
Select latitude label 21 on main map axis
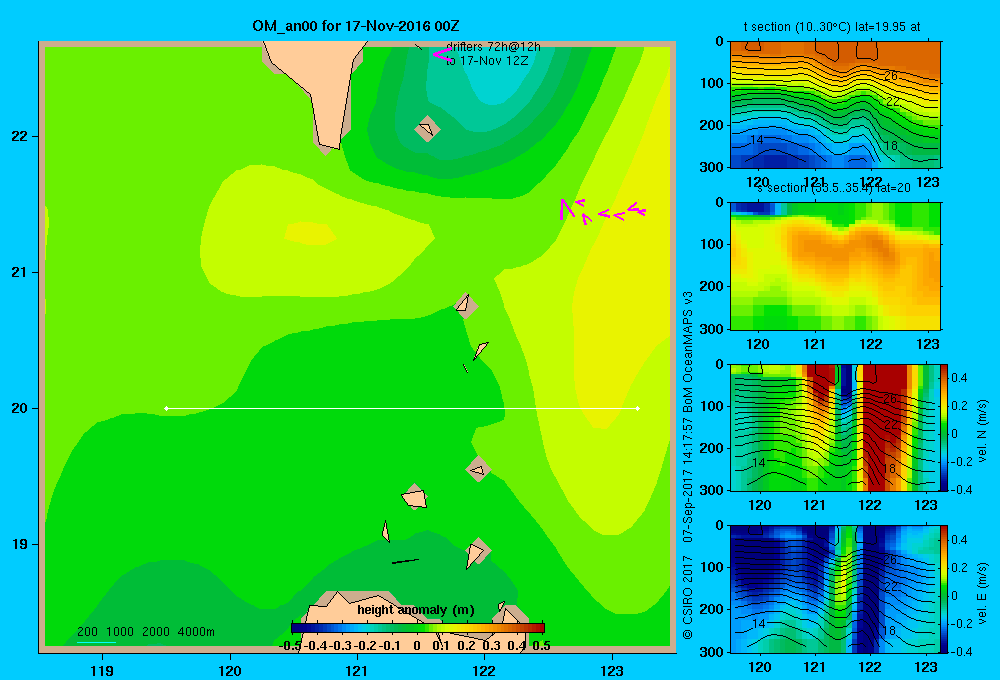point(20,272)
